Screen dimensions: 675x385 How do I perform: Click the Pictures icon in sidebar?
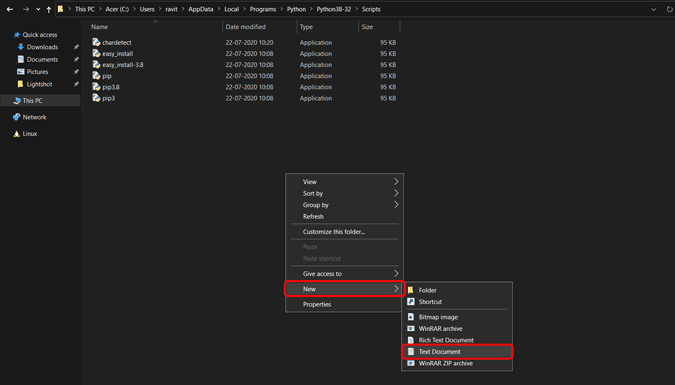pyautogui.click(x=20, y=72)
